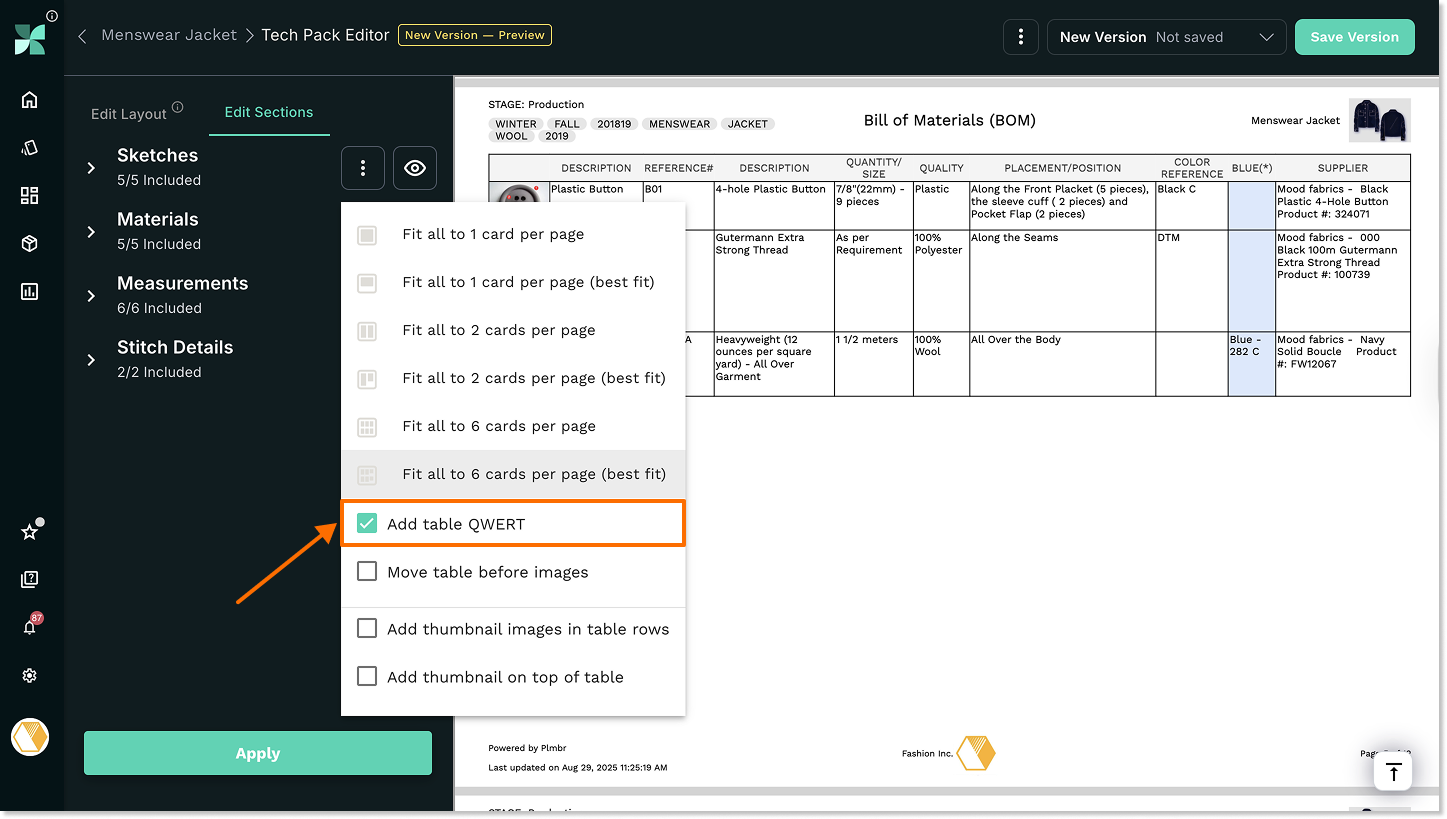Open notifications bell with 87 badge
The width and height of the screenshot is (1447, 819).
(x=29, y=627)
